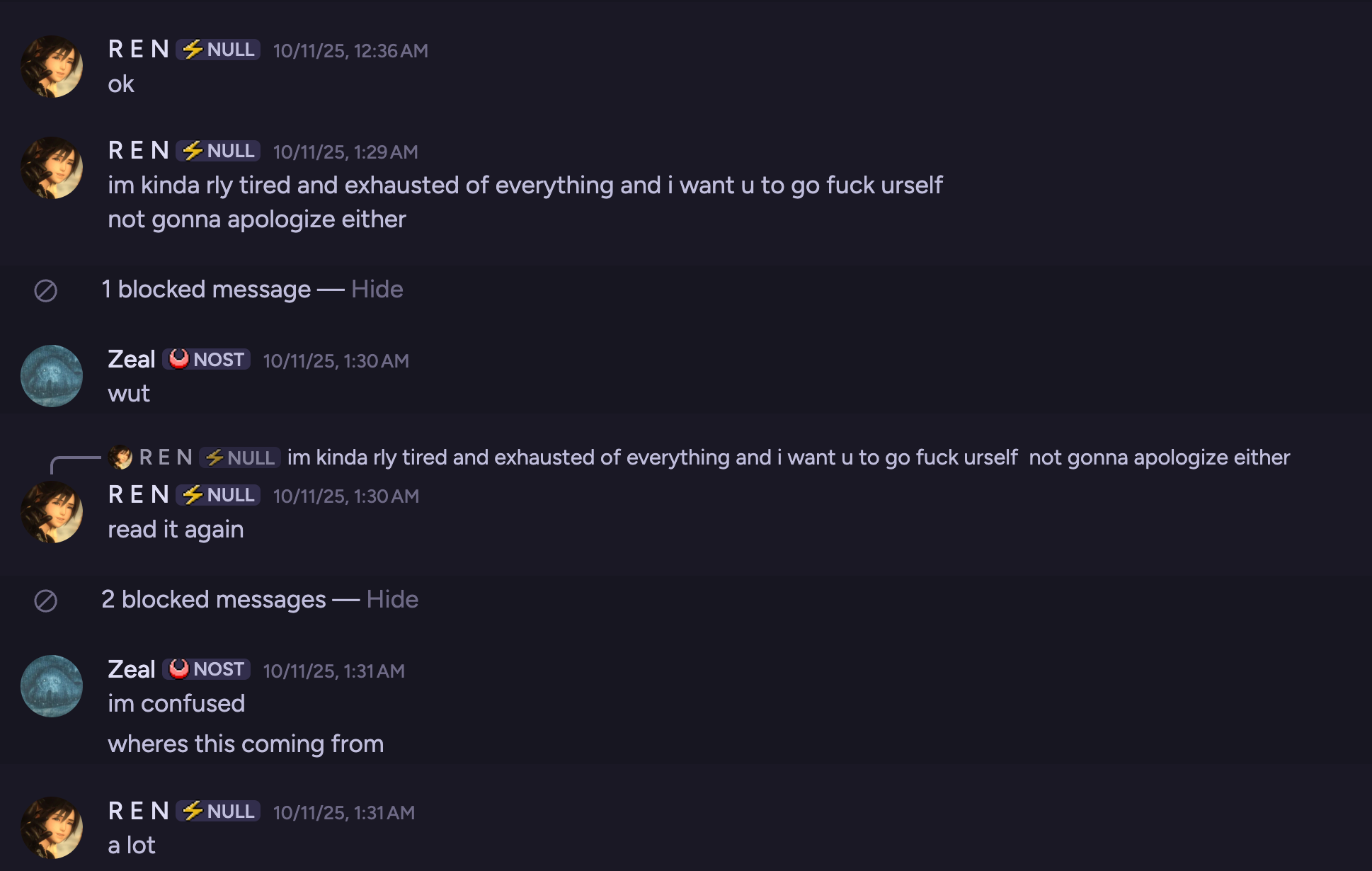Screen dimensions: 1372x871
Task: Click Zeal's avatar beside "im confused"
Action: 52,685
